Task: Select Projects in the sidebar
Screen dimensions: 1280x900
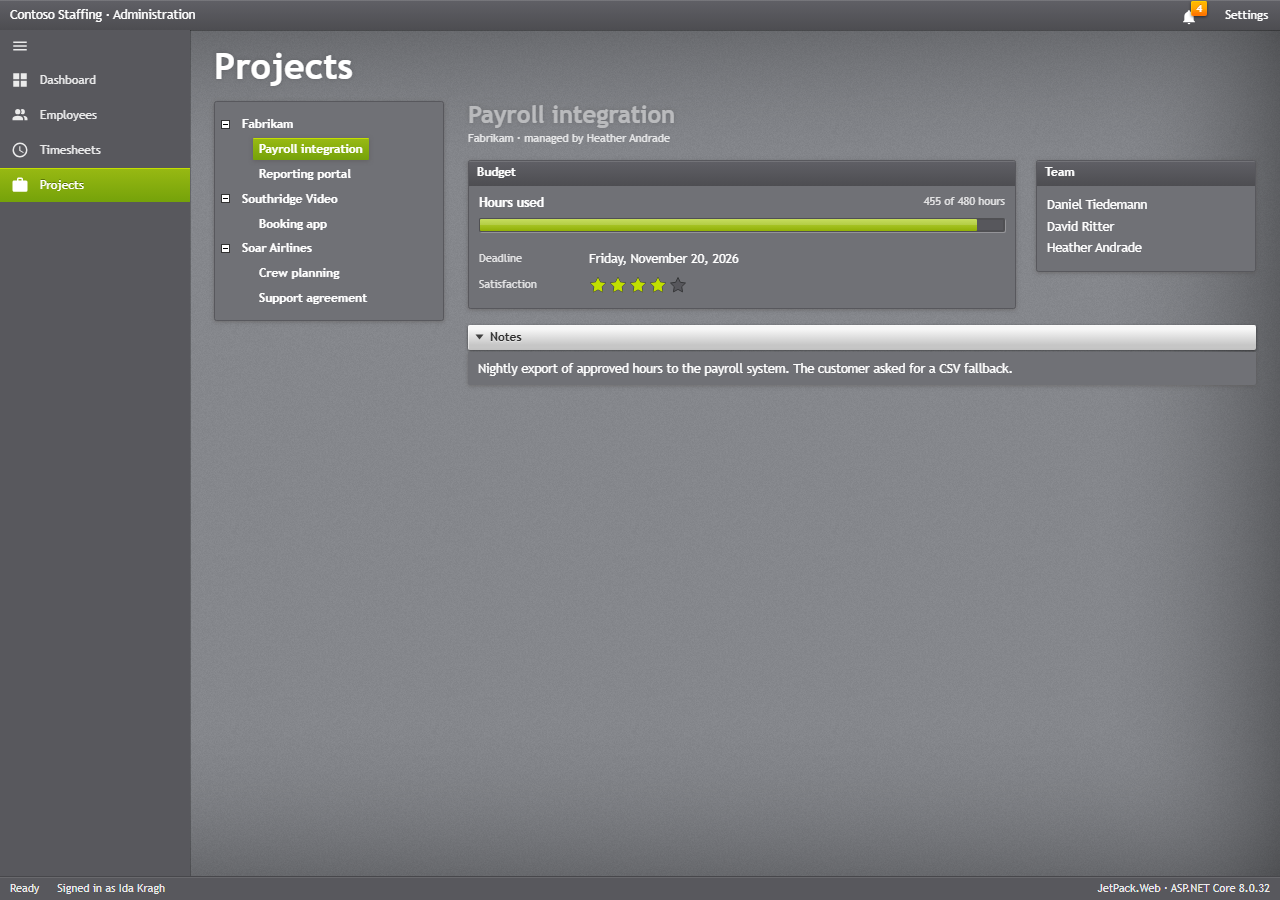Action: coord(95,185)
